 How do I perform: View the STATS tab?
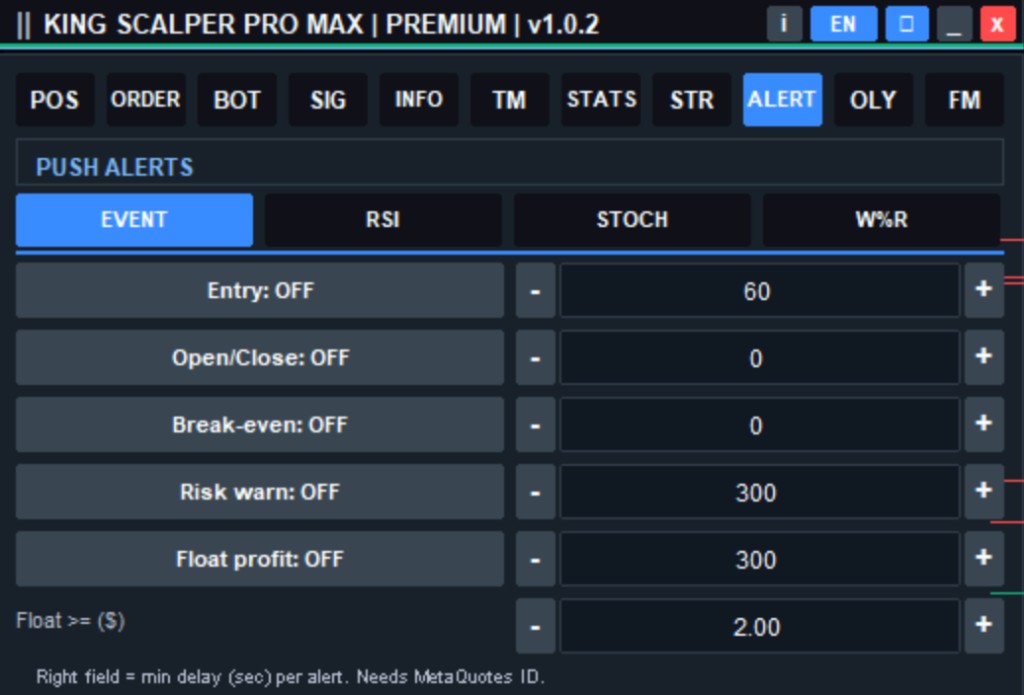click(x=601, y=100)
